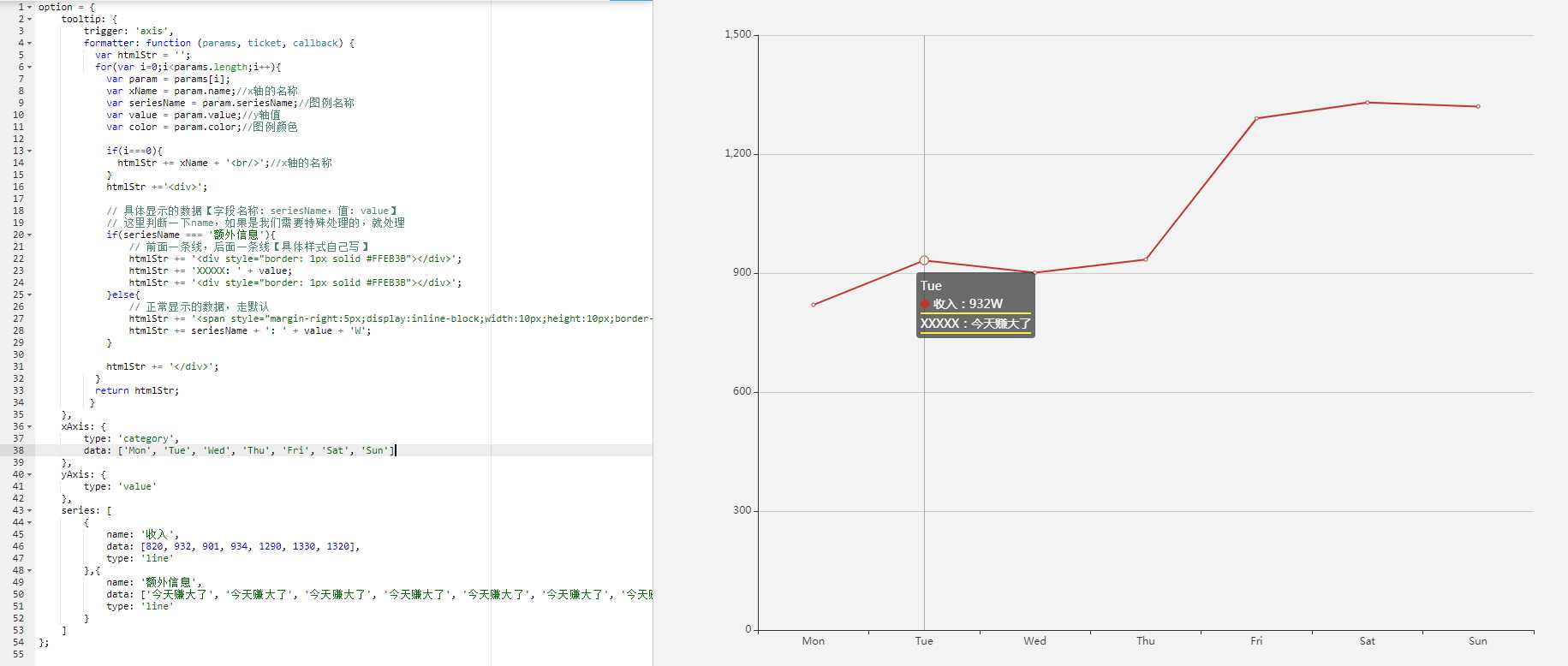Screen dimensions: 1568x666
Task: Click the '300' y-axis label
Action: click(742, 511)
